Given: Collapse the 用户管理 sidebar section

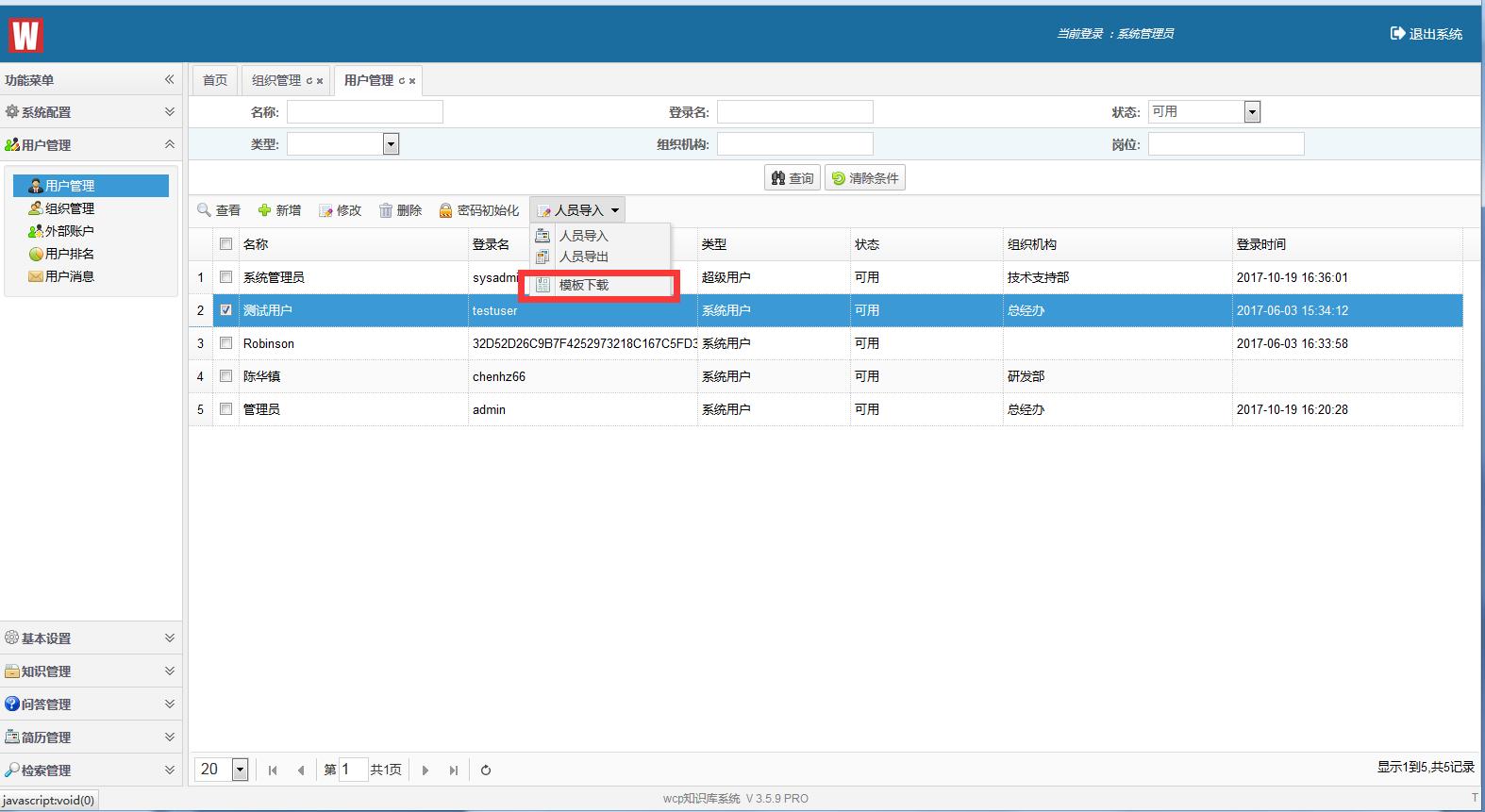Looking at the screenshot, I should tap(92, 144).
